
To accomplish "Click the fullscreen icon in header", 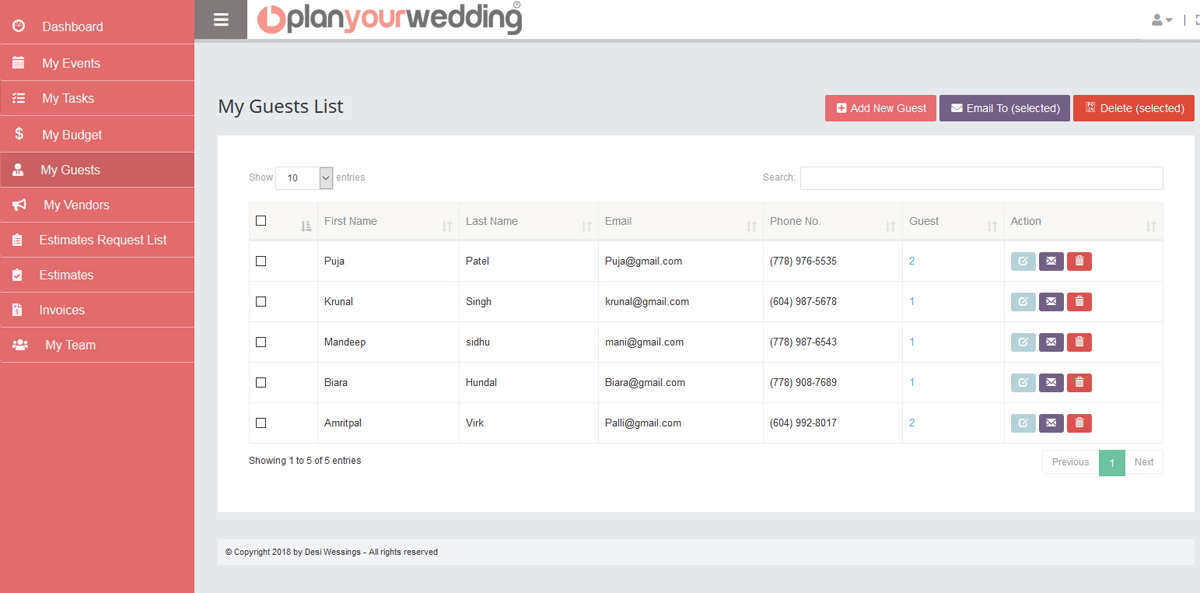I will (1196, 20).
